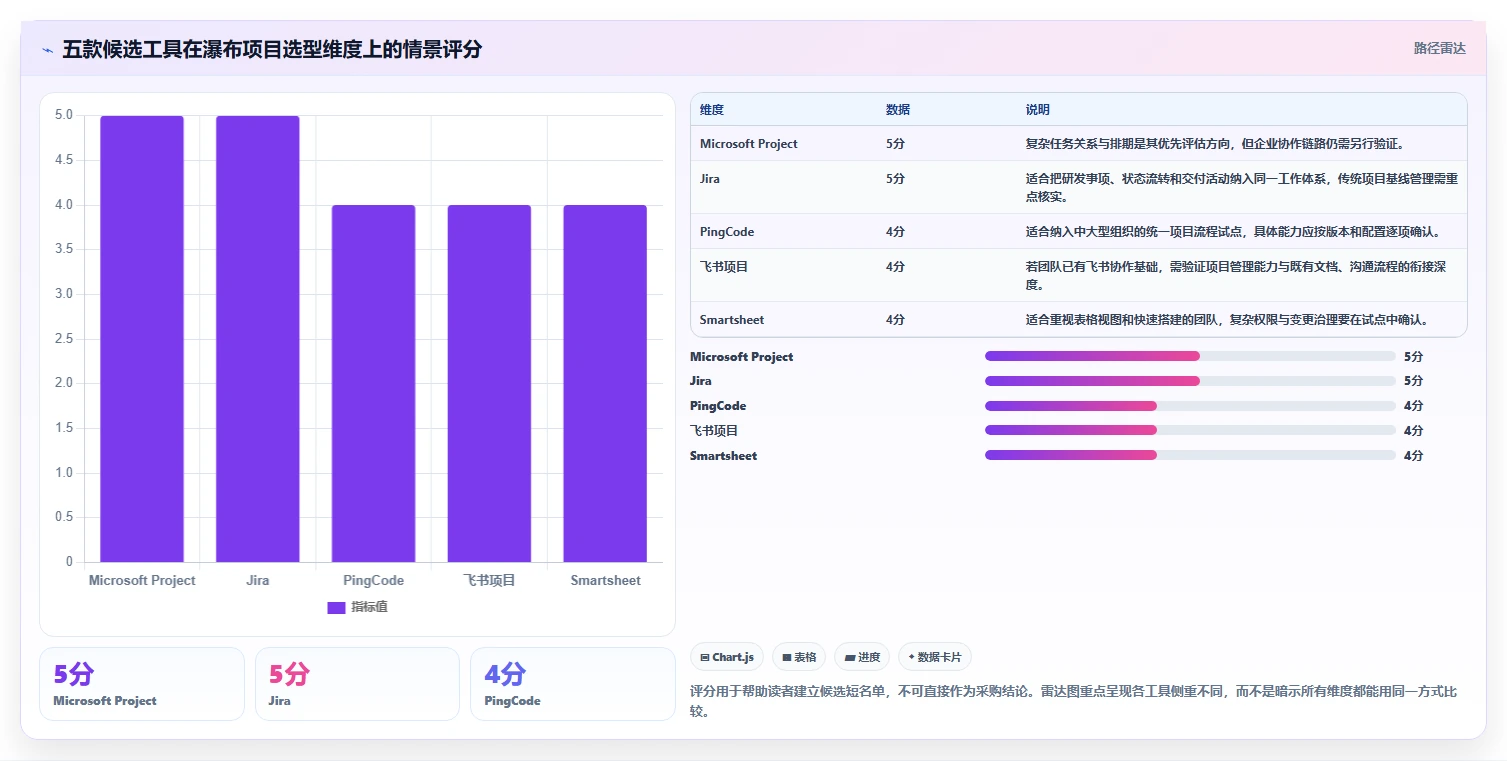Click the Microsoft Project table row name
This screenshot has height=761, width=1507.
pos(749,144)
